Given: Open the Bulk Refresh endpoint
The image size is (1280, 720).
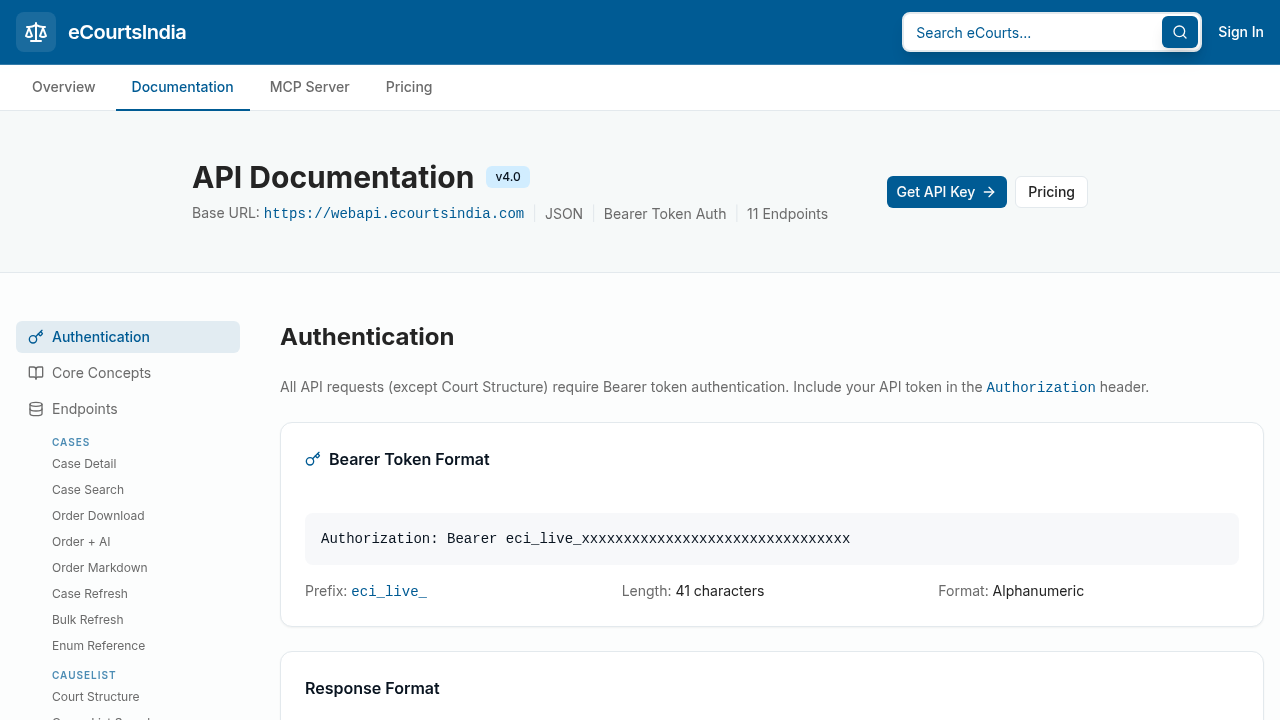Looking at the screenshot, I should click(88, 620).
